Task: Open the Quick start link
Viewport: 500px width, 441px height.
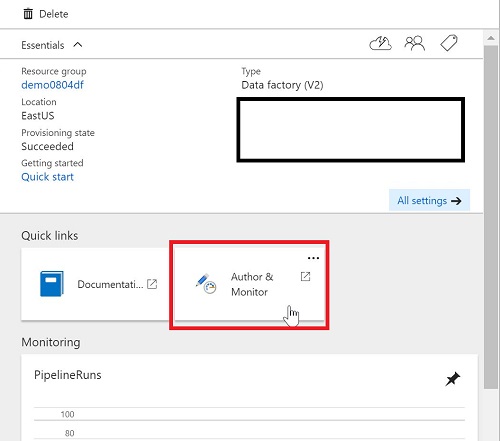Action: [x=47, y=177]
